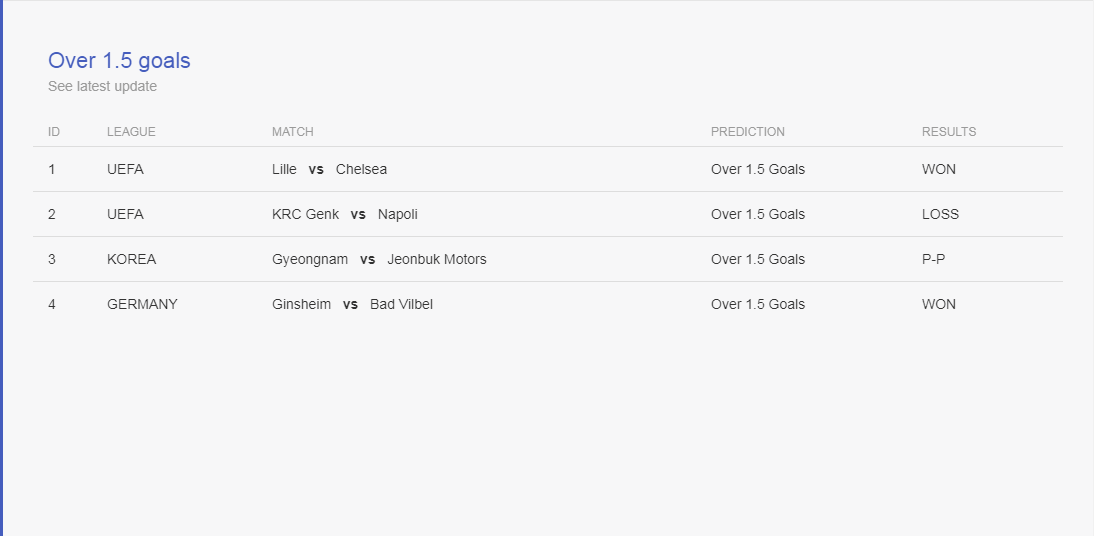
Task: Click the P-P result for Gyeongnam match
Action: pyautogui.click(x=934, y=260)
